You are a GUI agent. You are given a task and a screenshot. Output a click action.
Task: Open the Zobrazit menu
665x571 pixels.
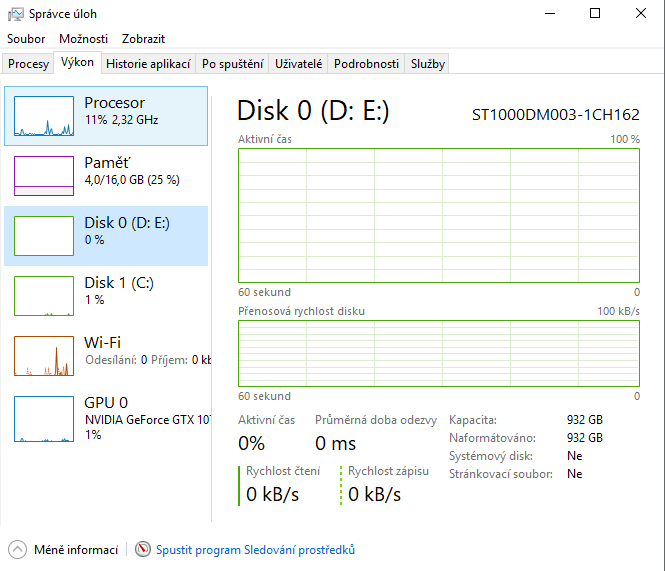pyautogui.click(x=143, y=39)
